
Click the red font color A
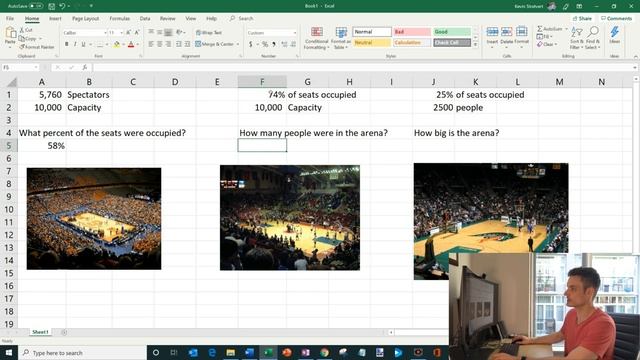(131, 44)
